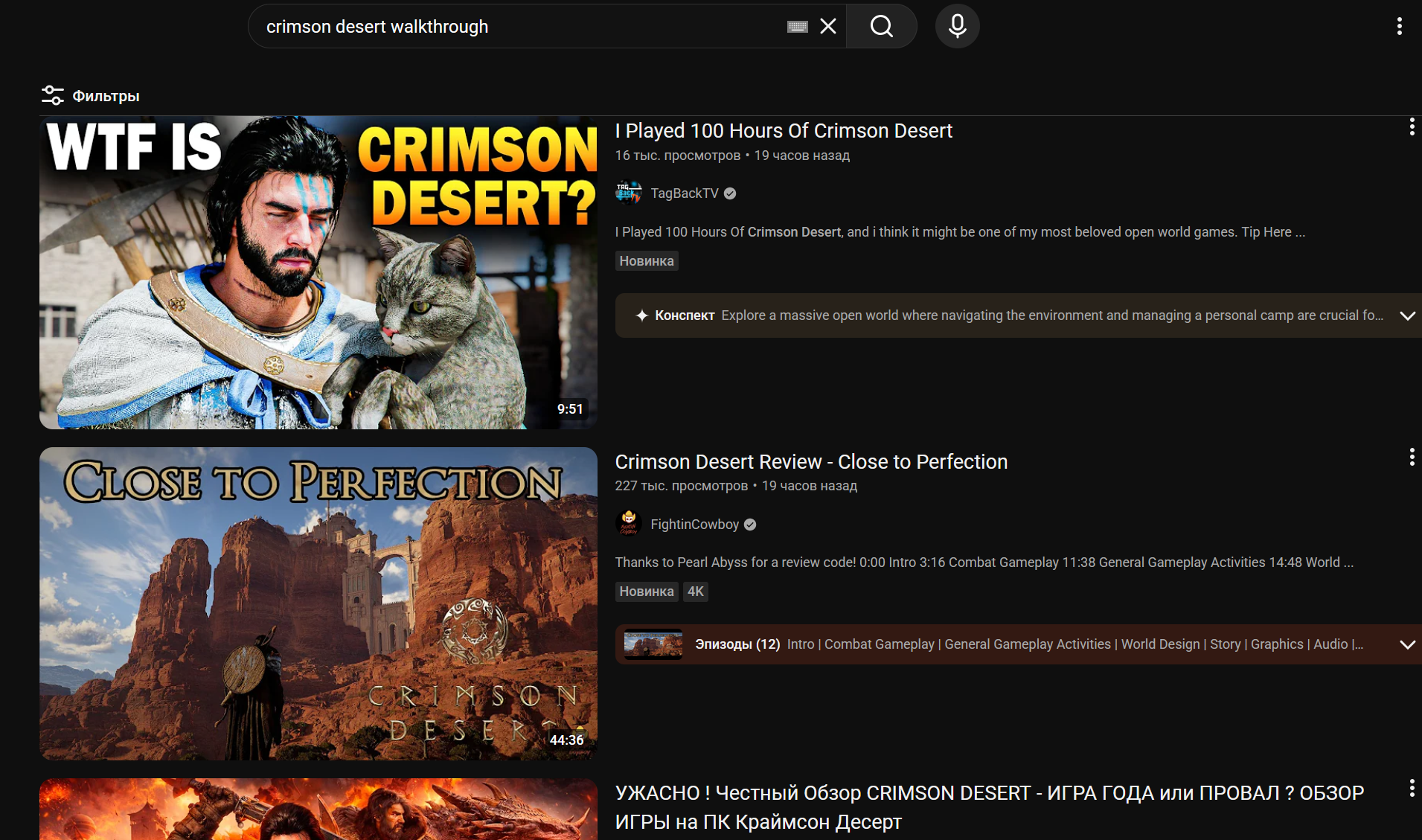Start voice search with the microphone

click(958, 27)
